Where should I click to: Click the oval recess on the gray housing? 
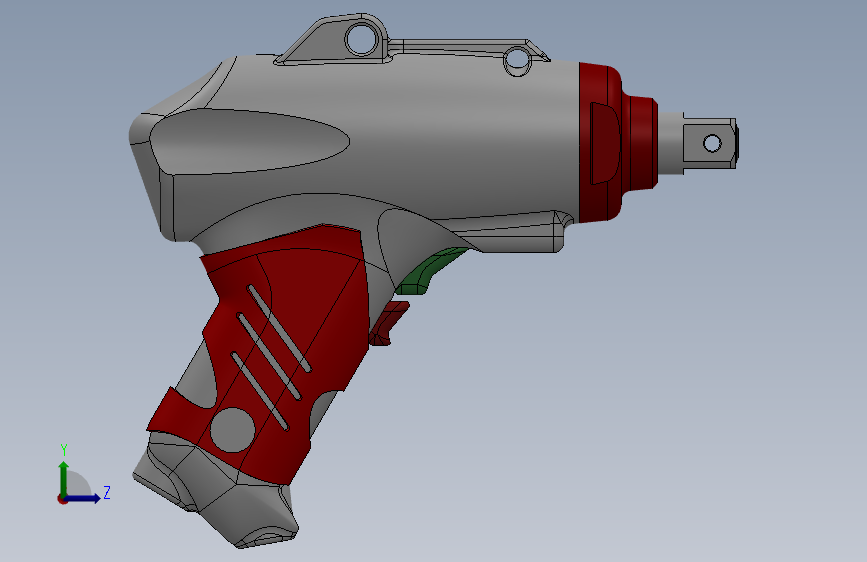[x=249, y=142]
